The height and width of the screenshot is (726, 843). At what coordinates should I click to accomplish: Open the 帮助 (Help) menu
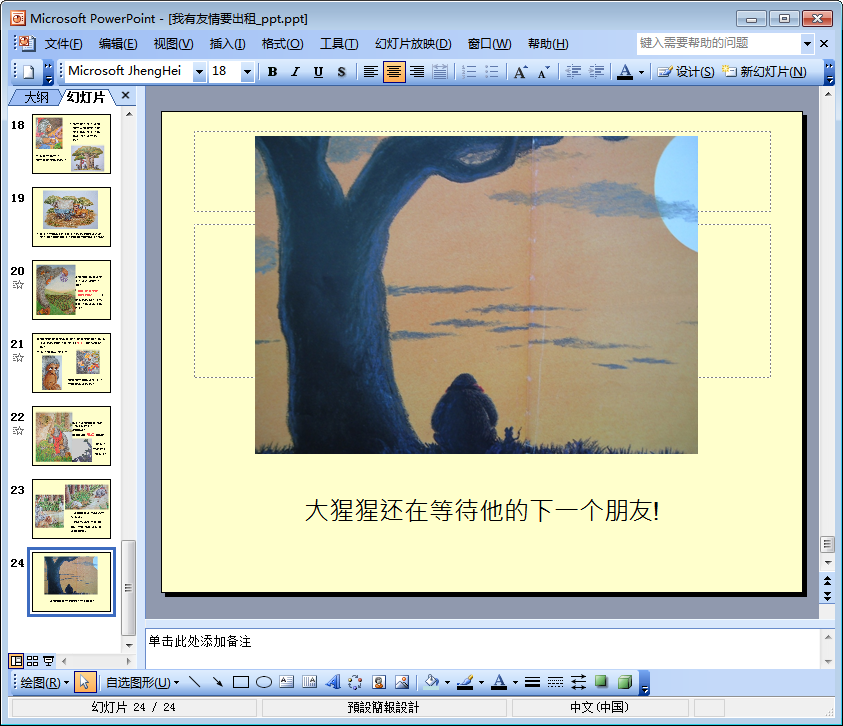pyautogui.click(x=548, y=44)
